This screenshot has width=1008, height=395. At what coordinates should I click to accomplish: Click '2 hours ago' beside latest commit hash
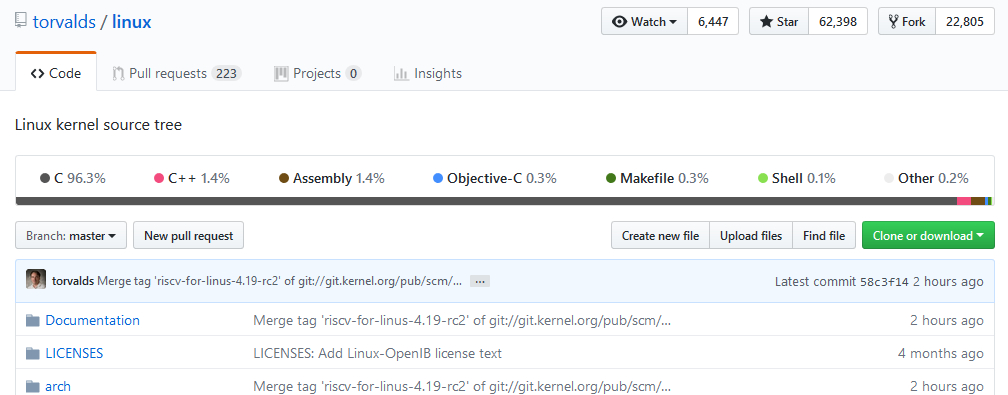[948, 281]
